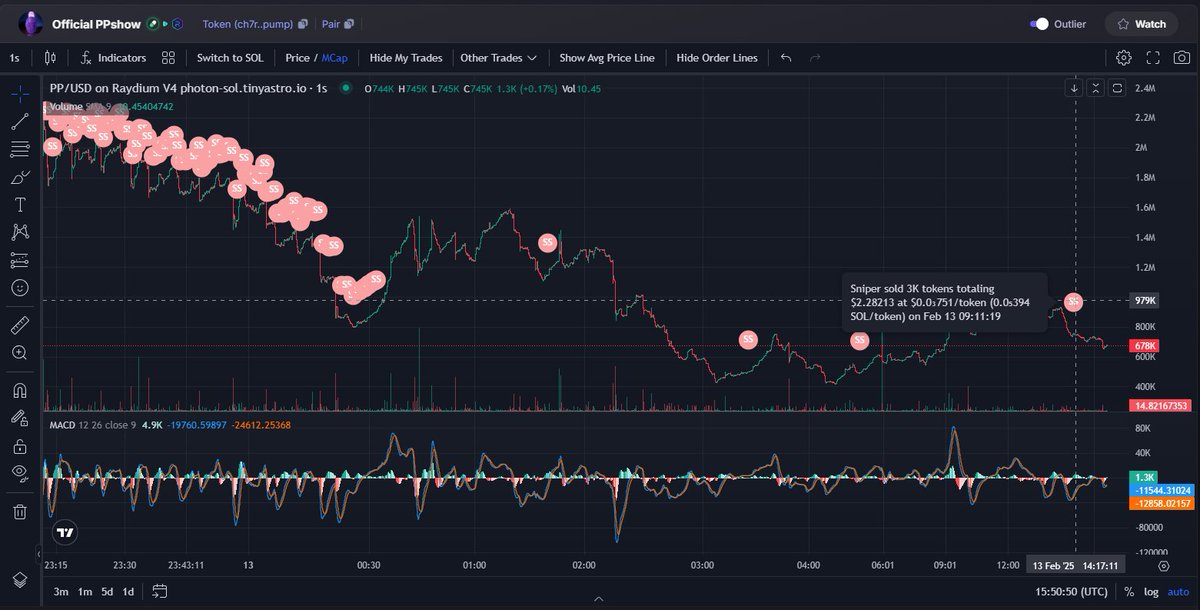
Task: Select the trend line drawing tool
Action: tap(20, 122)
